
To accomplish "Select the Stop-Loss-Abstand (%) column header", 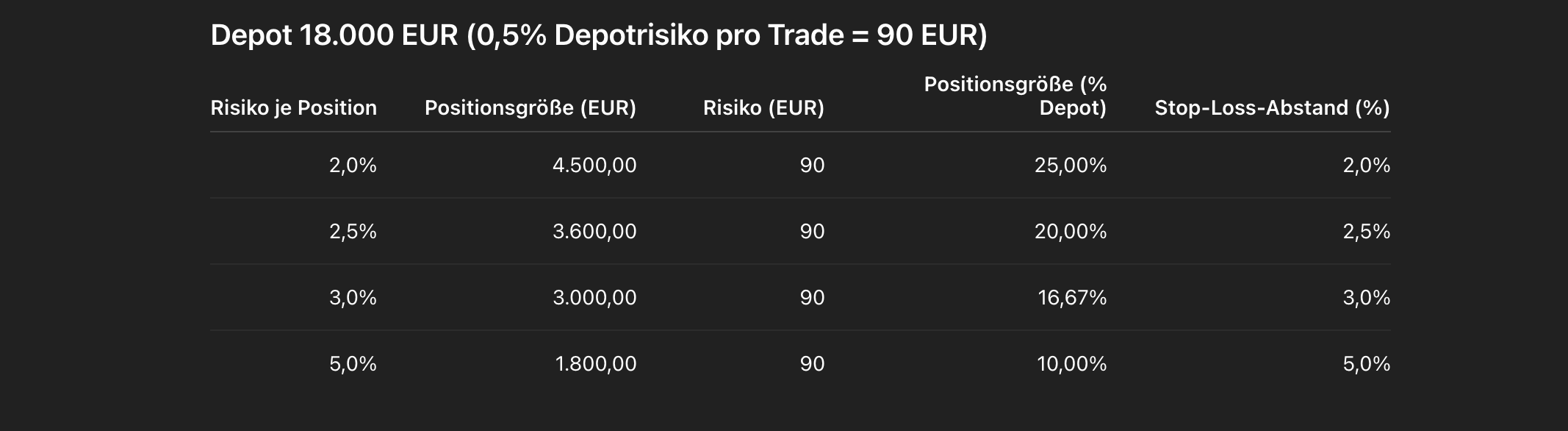I will [1272, 108].
